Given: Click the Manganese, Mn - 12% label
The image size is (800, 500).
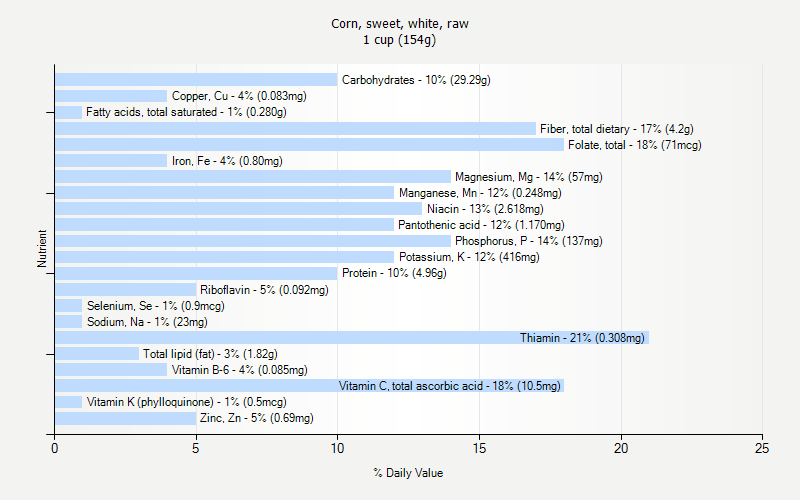Looking at the screenshot, I should pyautogui.click(x=480, y=193).
